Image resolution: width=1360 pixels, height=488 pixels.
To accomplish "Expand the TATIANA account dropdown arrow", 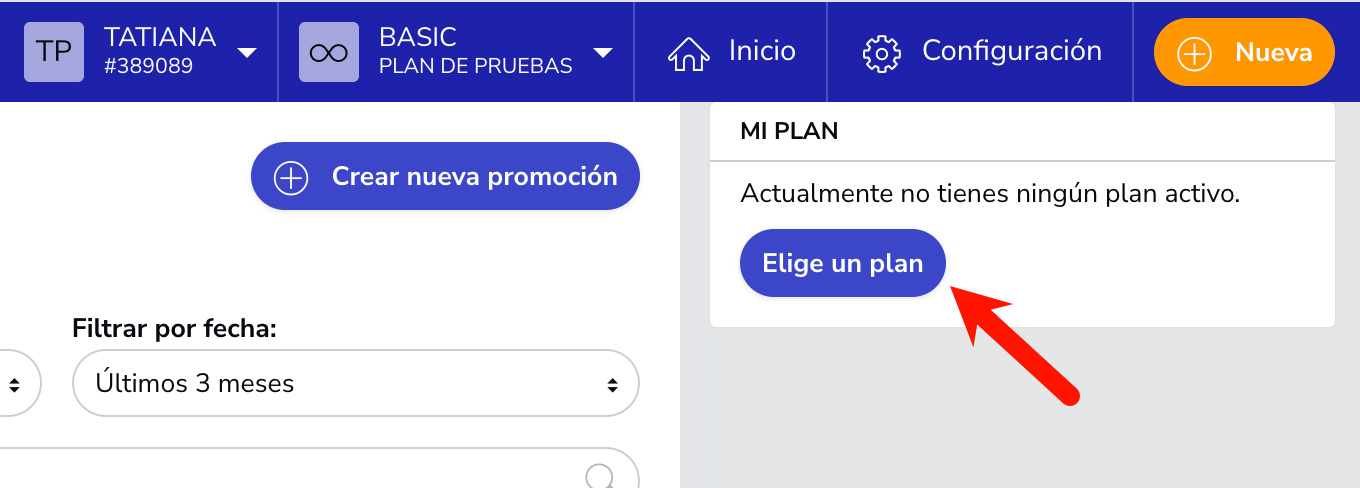I will point(247,53).
